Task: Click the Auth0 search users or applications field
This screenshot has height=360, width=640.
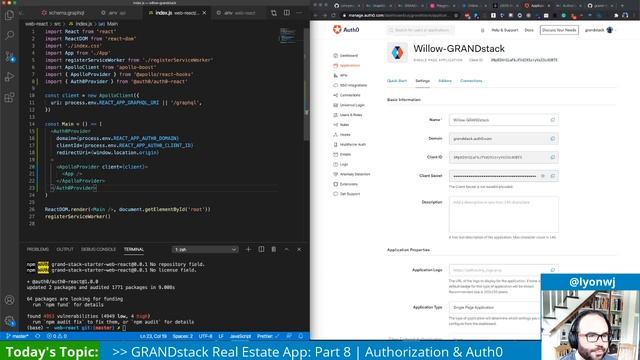Action: click(x=420, y=30)
